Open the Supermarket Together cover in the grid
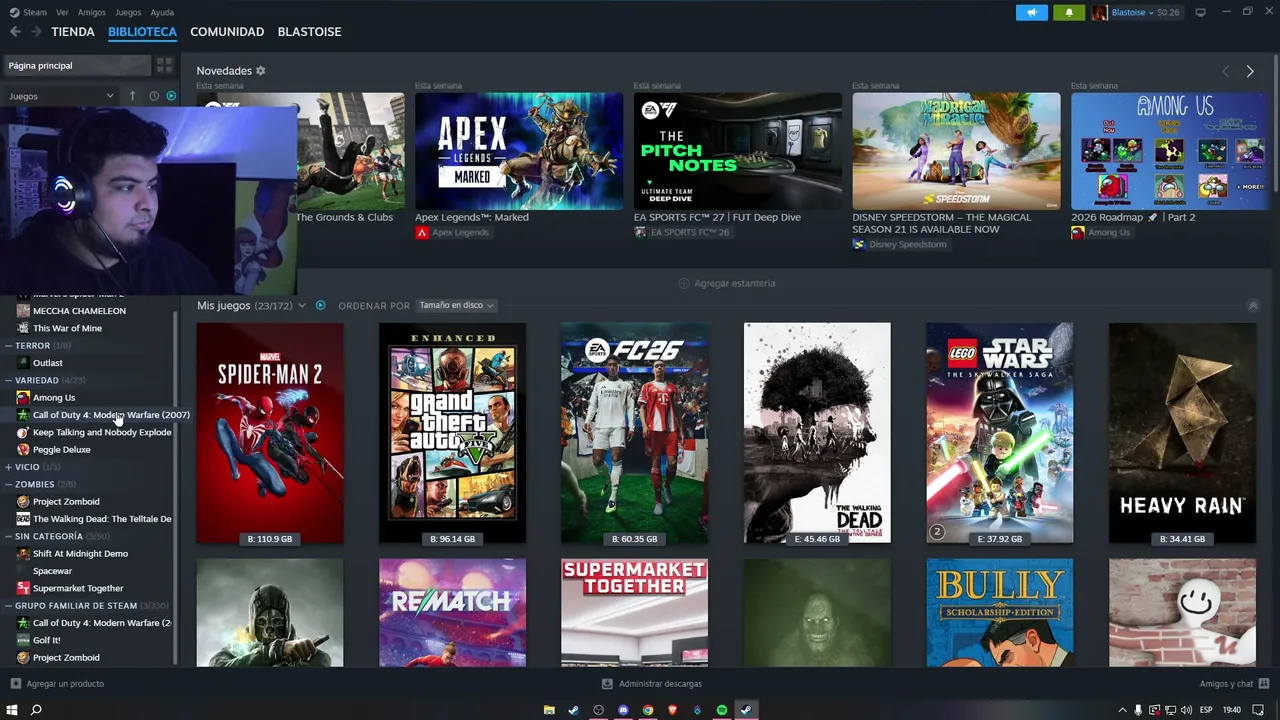The width and height of the screenshot is (1280, 720). pos(635,613)
